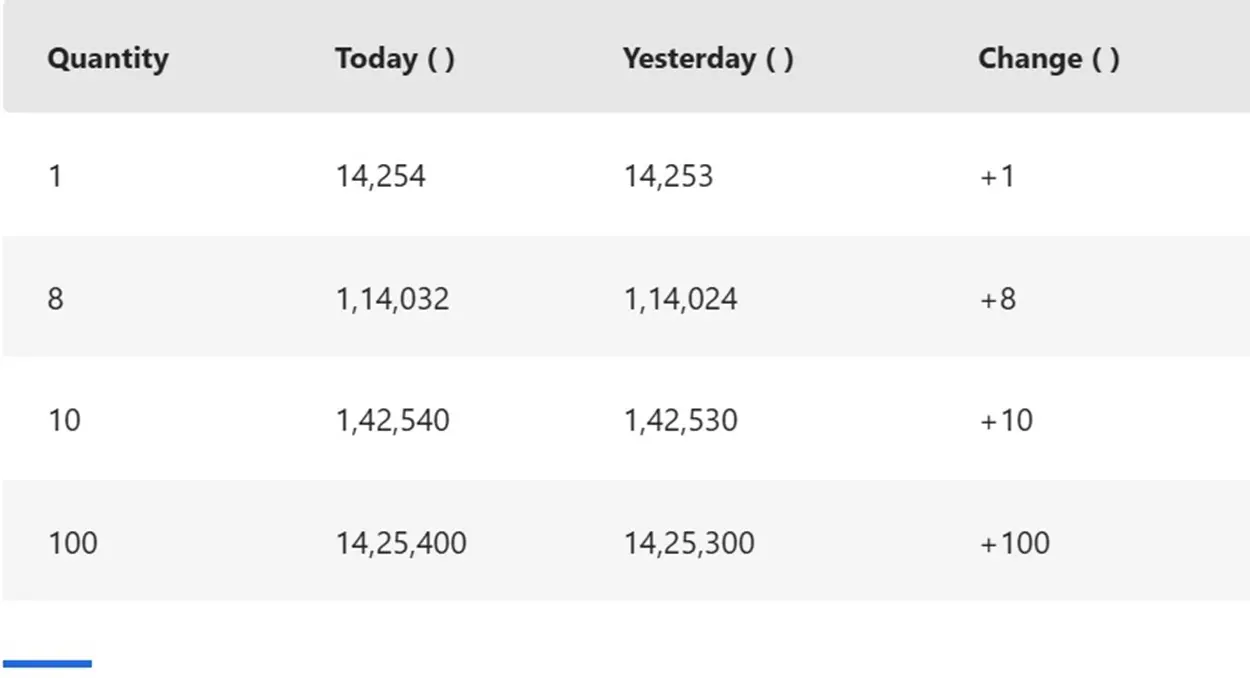This screenshot has height=678, width=1250.
Task: Click yesterday's value 14,25,300
Action: 689,543
